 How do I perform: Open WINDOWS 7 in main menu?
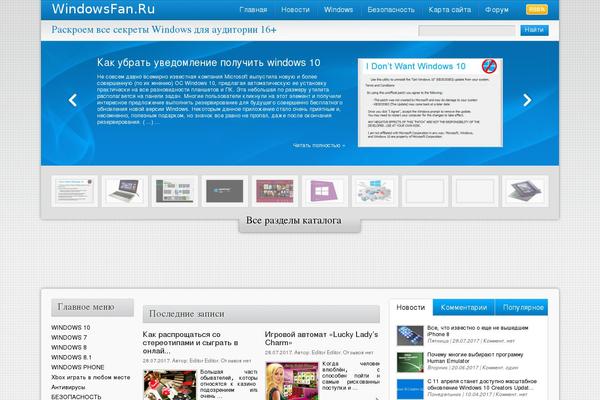(69, 338)
